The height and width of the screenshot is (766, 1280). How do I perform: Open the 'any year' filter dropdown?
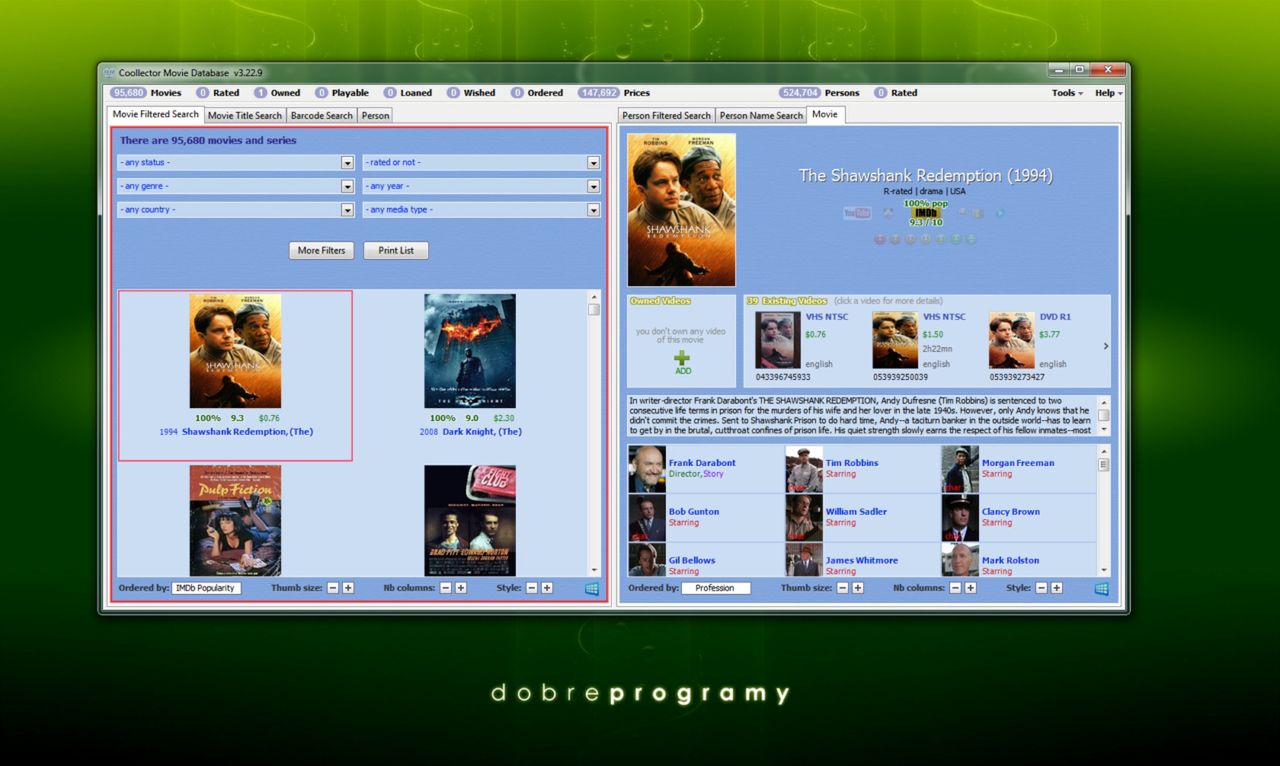tap(482, 186)
